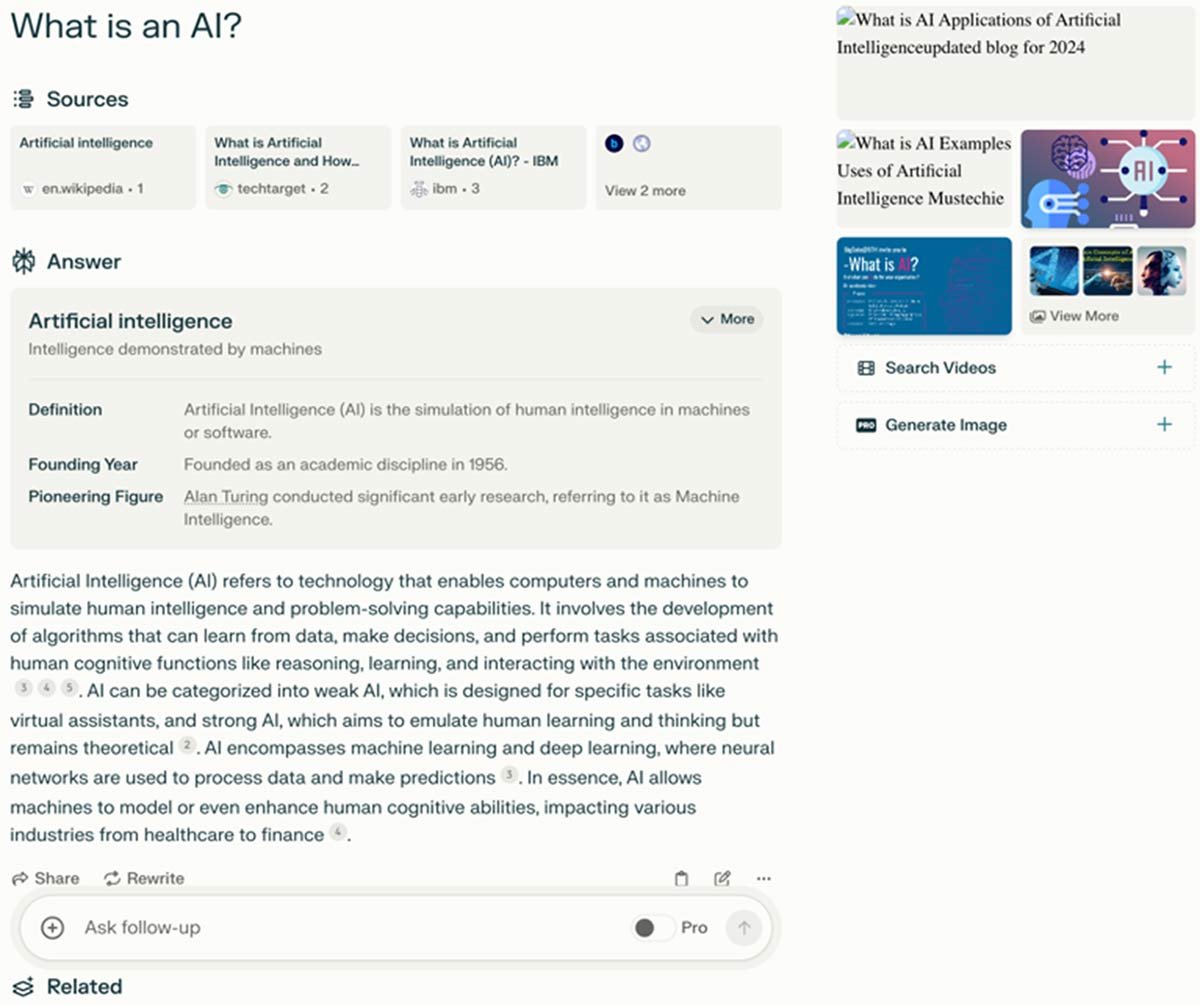Click the View 2 more sources card

688,167
